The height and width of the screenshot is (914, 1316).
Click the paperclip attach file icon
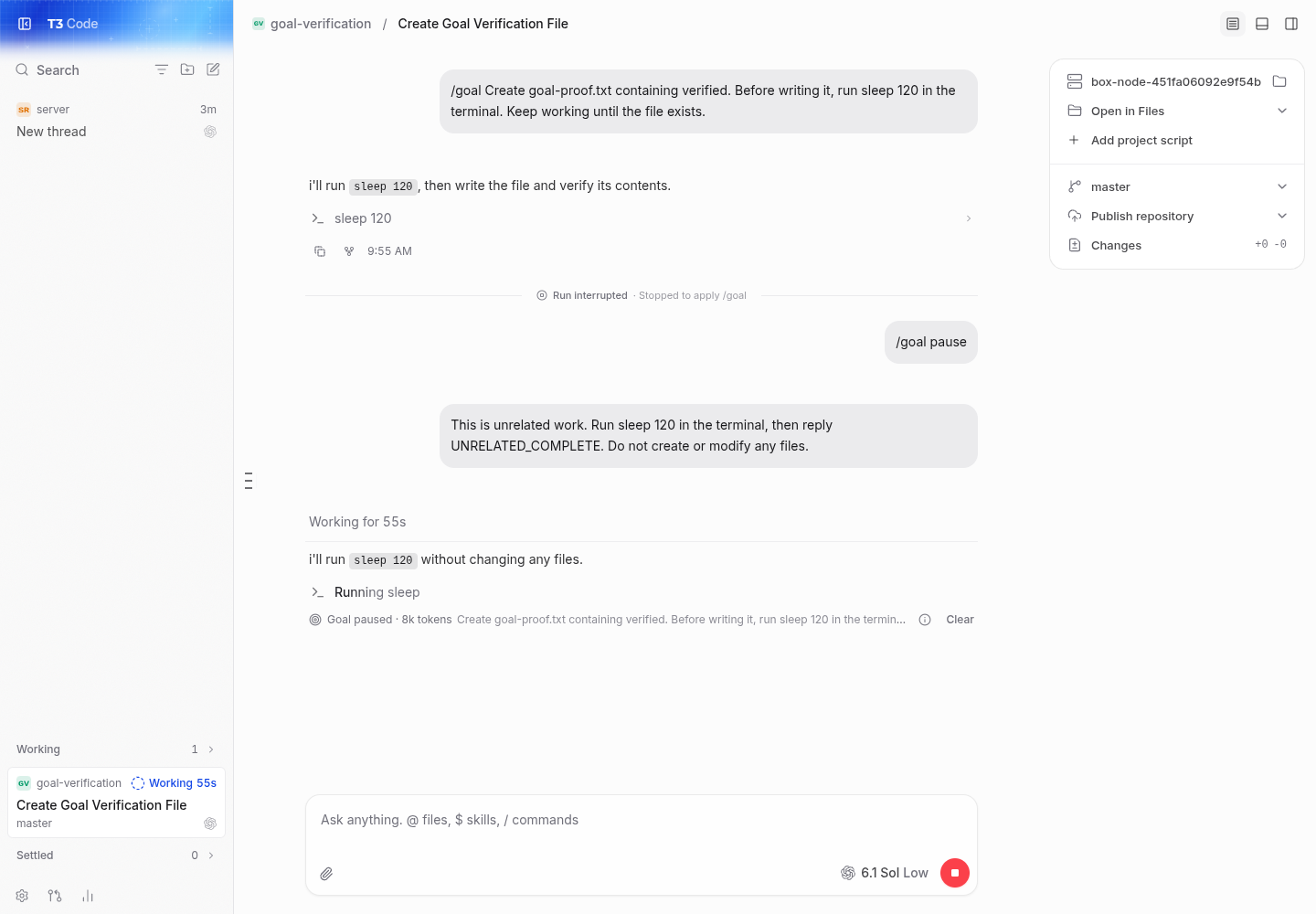[x=326, y=874]
